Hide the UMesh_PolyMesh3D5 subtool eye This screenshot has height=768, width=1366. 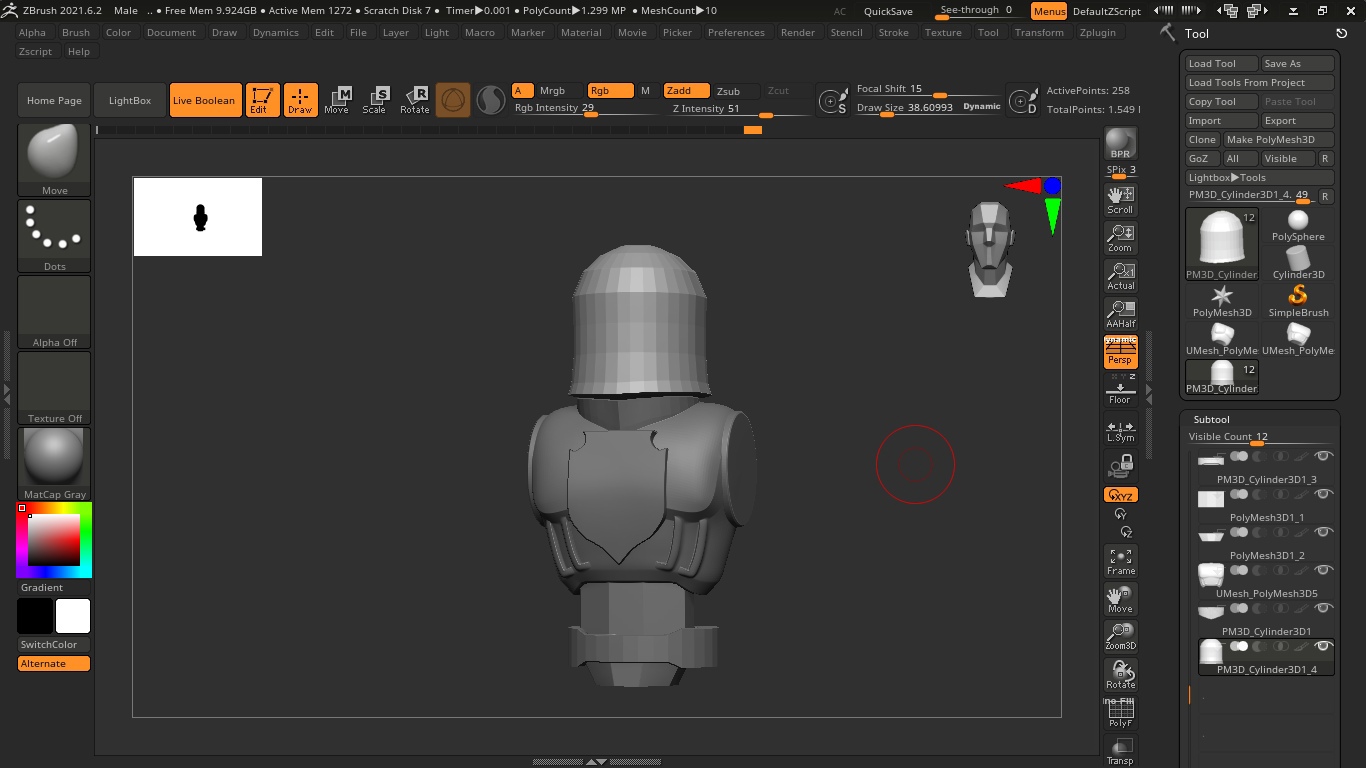pos(1324,570)
